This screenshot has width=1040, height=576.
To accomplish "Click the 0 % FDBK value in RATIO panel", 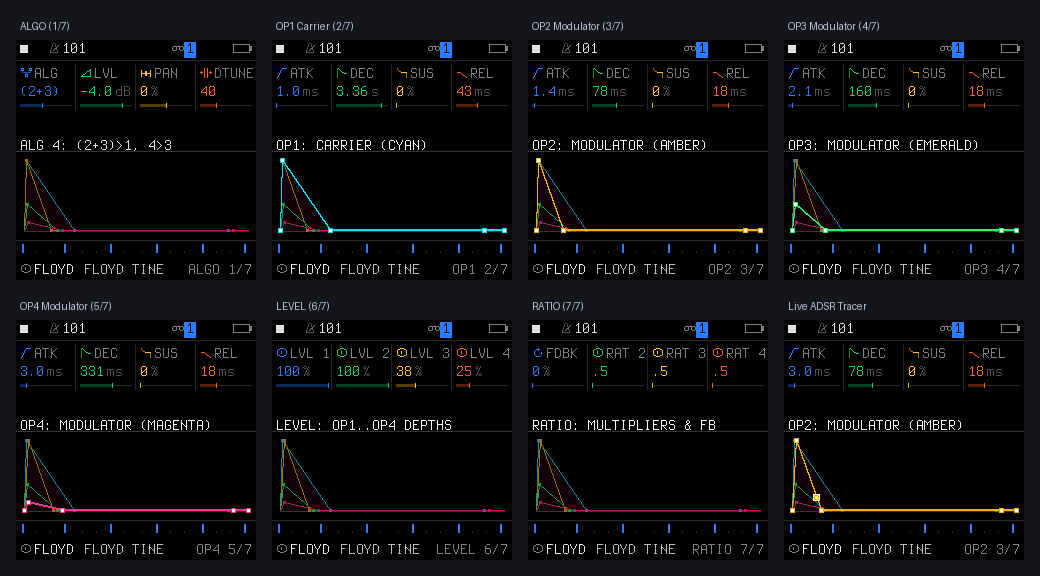I will click(x=541, y=372).
